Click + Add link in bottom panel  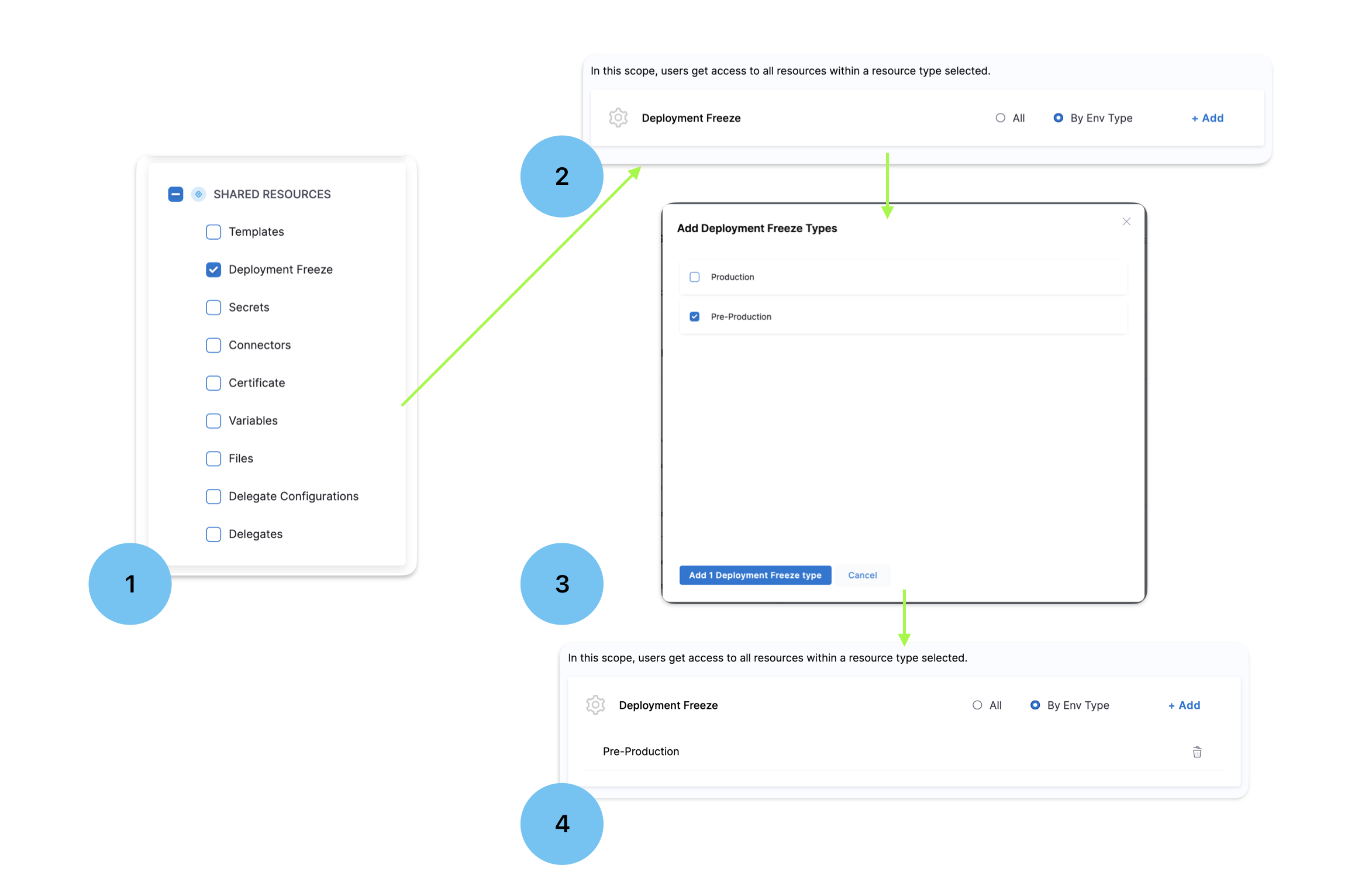(x=1184, y=705)
